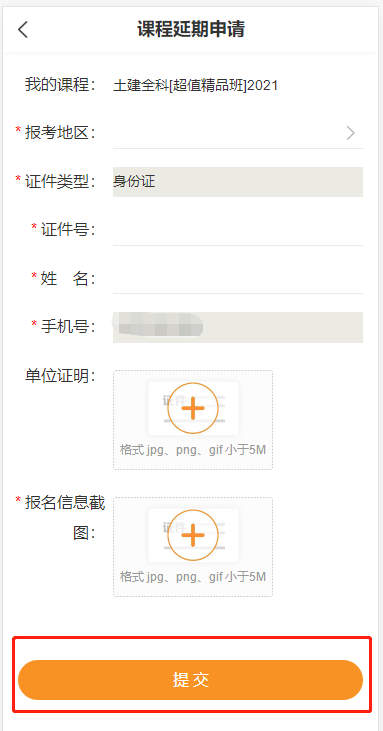
Task: Select the greyed 手机号 field
Action: [238, 327]
